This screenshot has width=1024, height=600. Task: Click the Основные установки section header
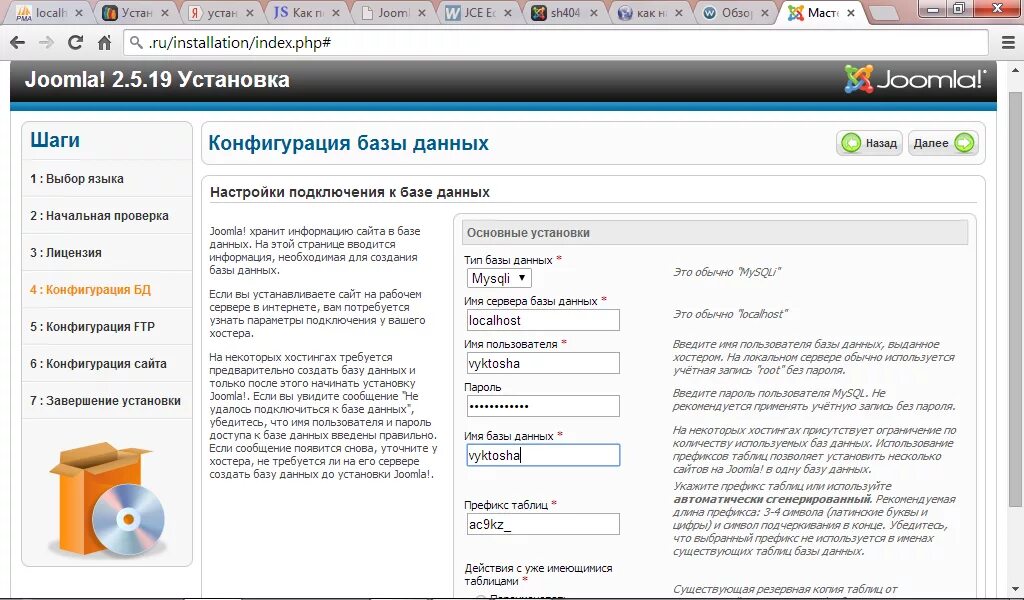(x=714, y=232)
